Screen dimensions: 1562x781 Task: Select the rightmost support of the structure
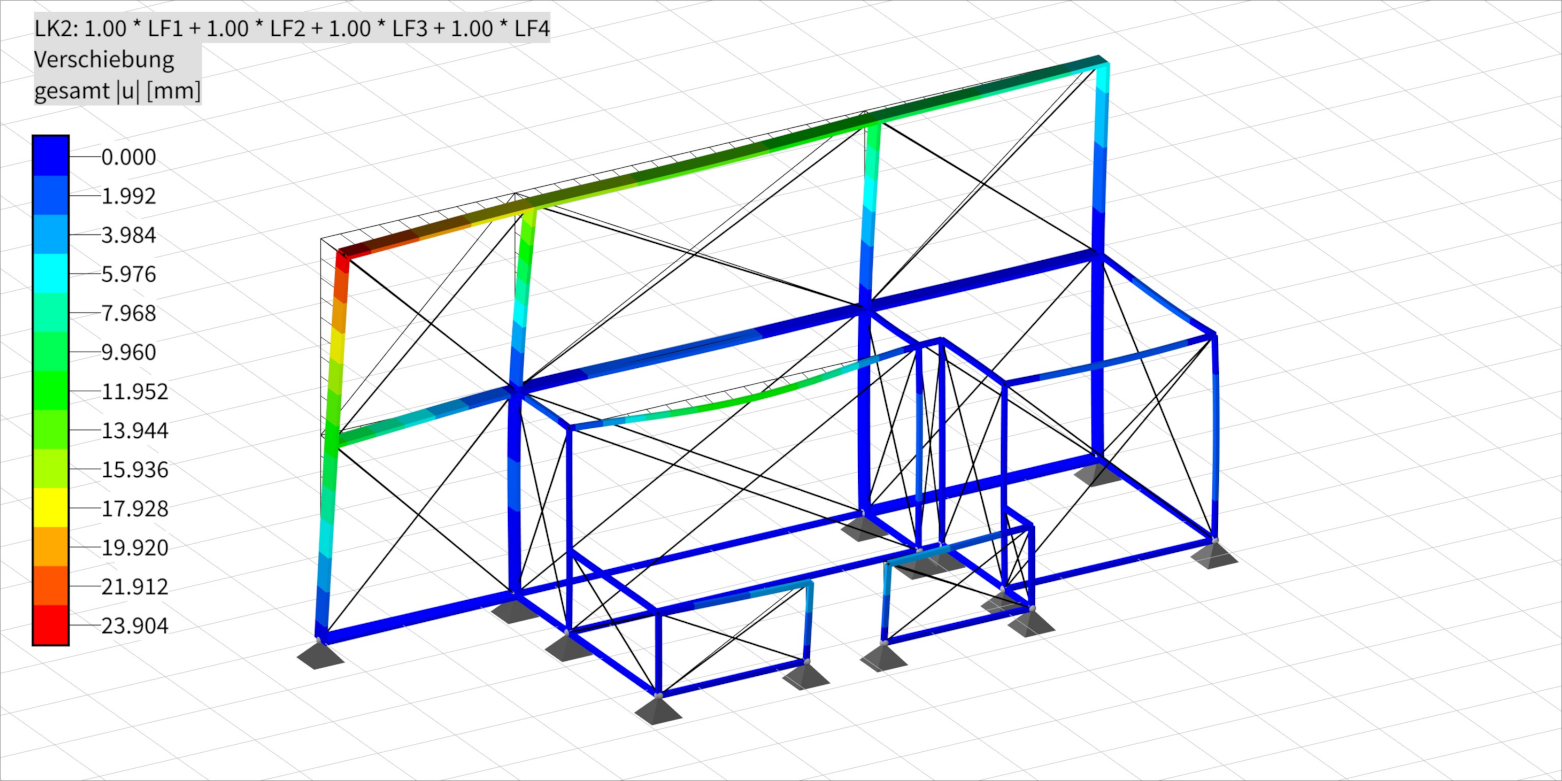pyautogui.click(x=1214, y=556)
